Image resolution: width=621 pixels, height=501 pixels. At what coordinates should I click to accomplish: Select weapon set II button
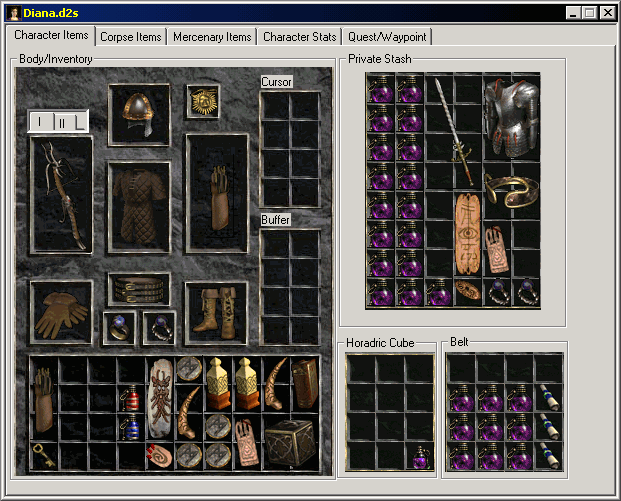(x=63, y=123)
